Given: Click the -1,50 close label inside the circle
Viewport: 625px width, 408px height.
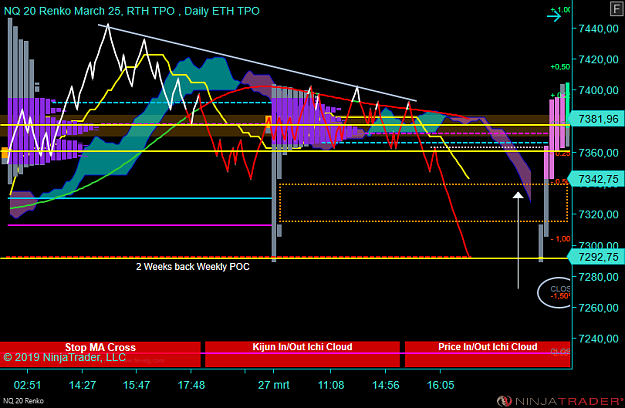Looking at the screenshot, I should 560,296.
